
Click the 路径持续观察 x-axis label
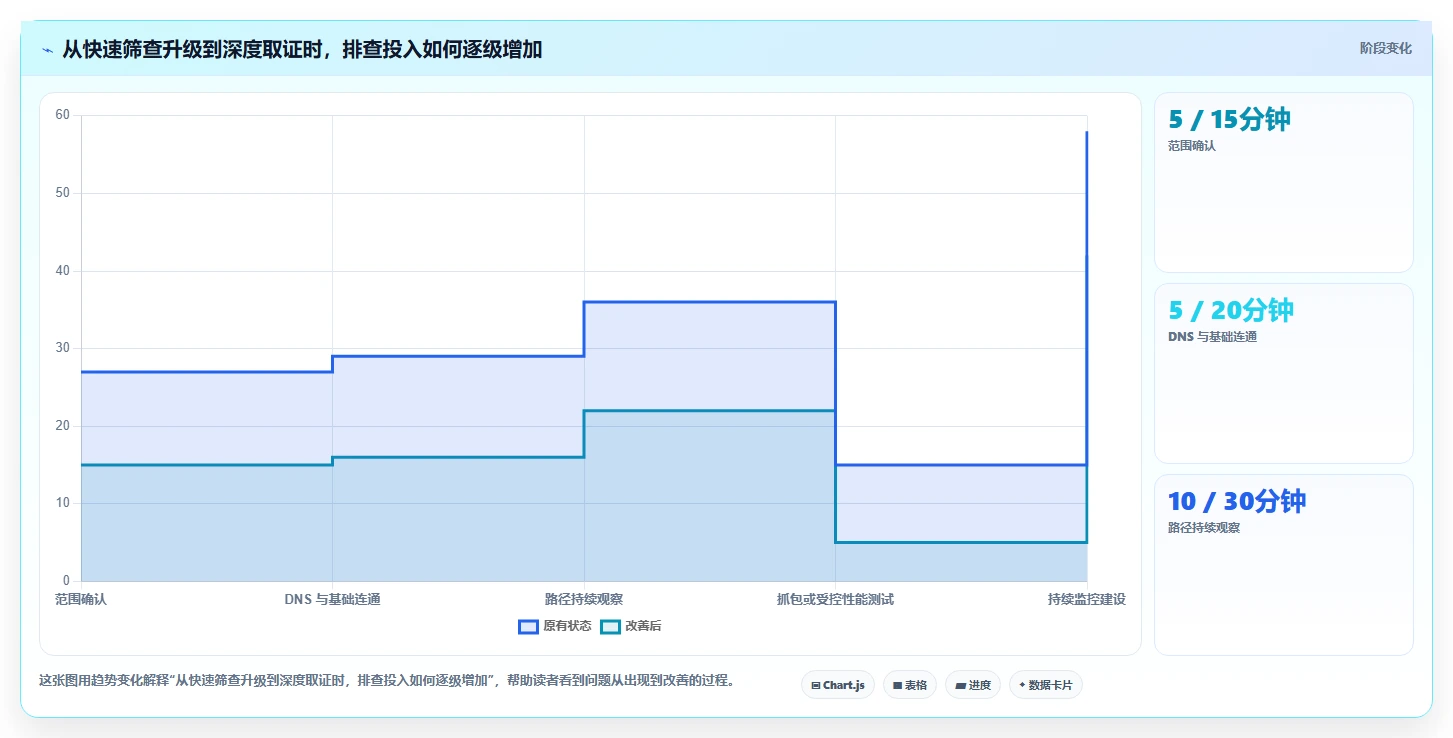click(x=584, y=599)
